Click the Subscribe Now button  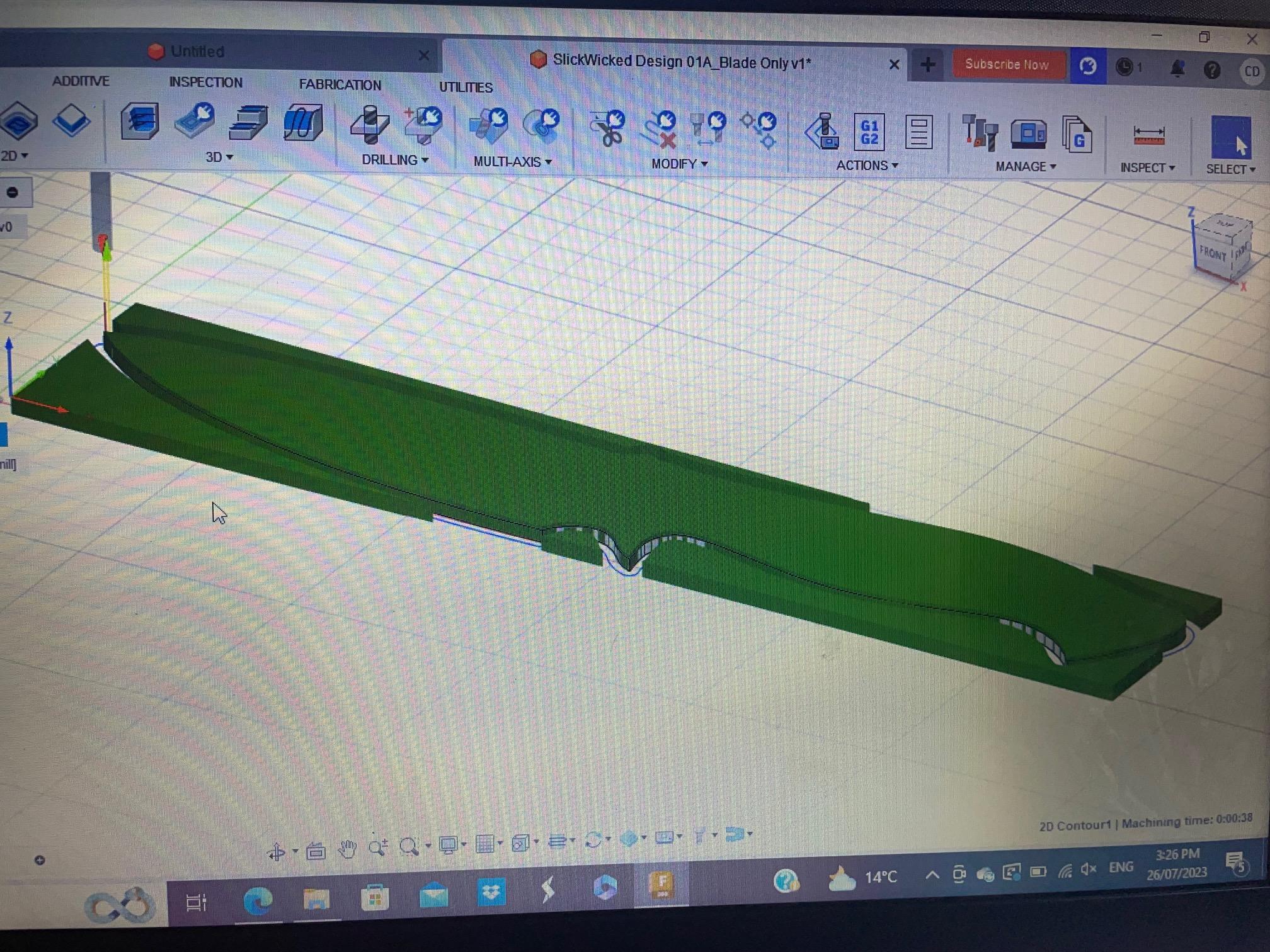click(1006, 65)
